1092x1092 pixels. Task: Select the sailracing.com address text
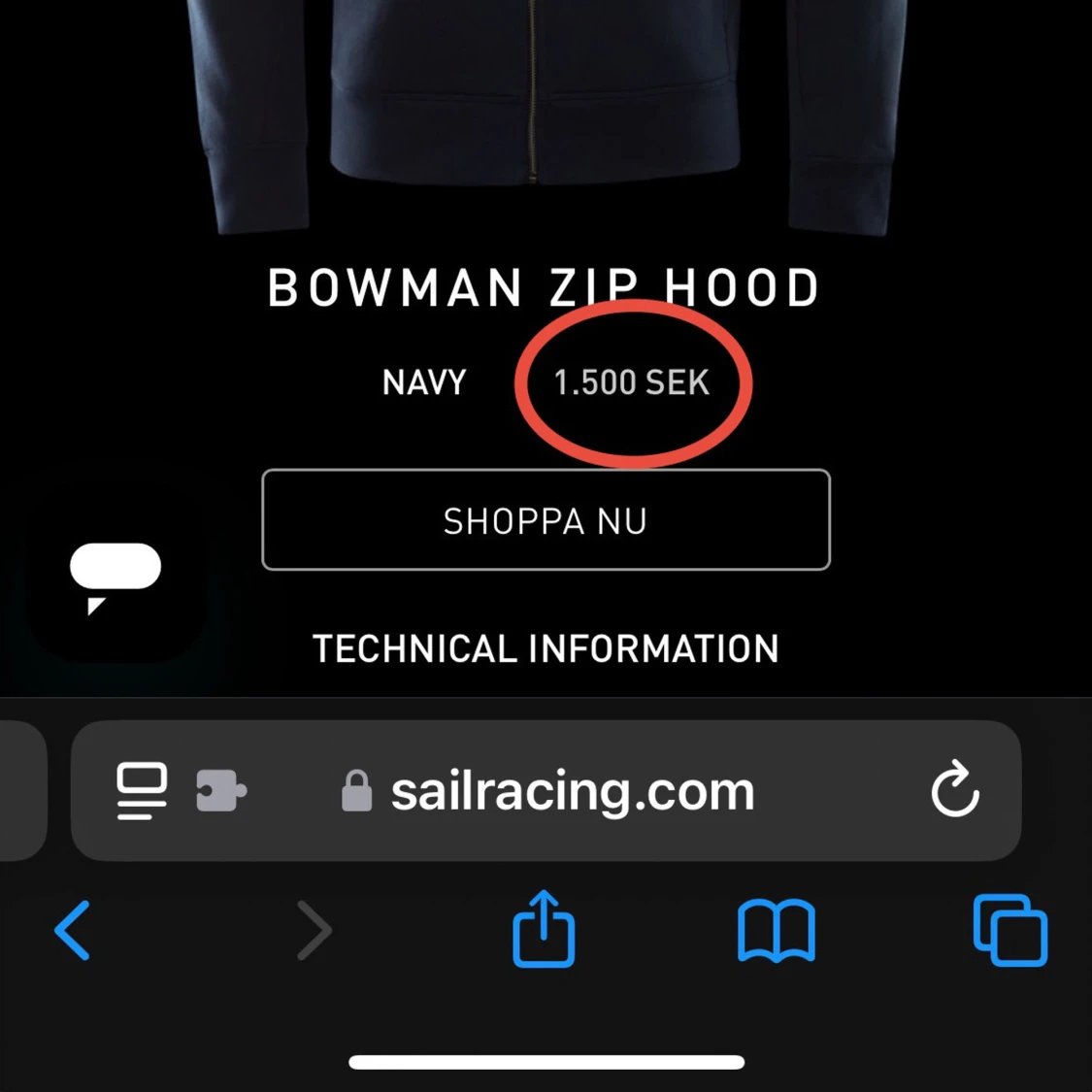point(573,792)
